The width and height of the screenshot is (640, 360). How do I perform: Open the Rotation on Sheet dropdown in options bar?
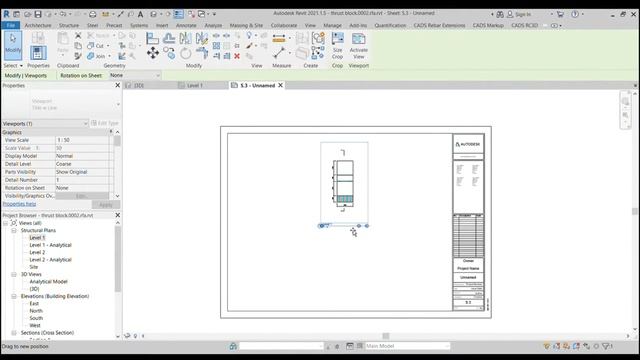[x=135, y=76]
